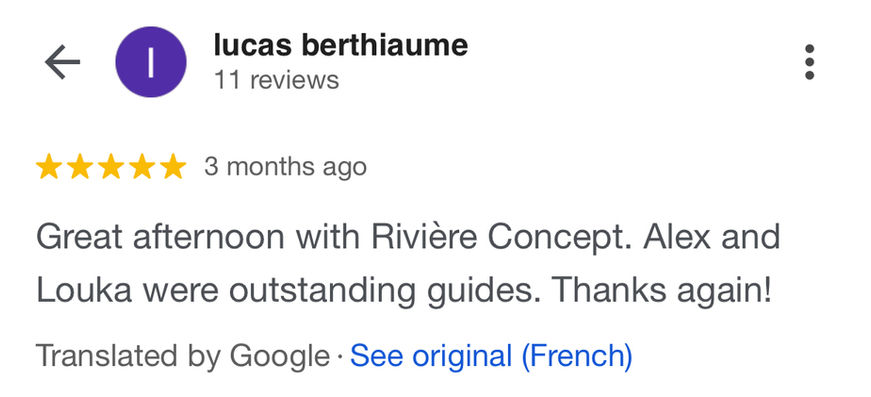871x397 pixels.
Task: Click the word "Google" in the translation note
Action: (280, 356)
